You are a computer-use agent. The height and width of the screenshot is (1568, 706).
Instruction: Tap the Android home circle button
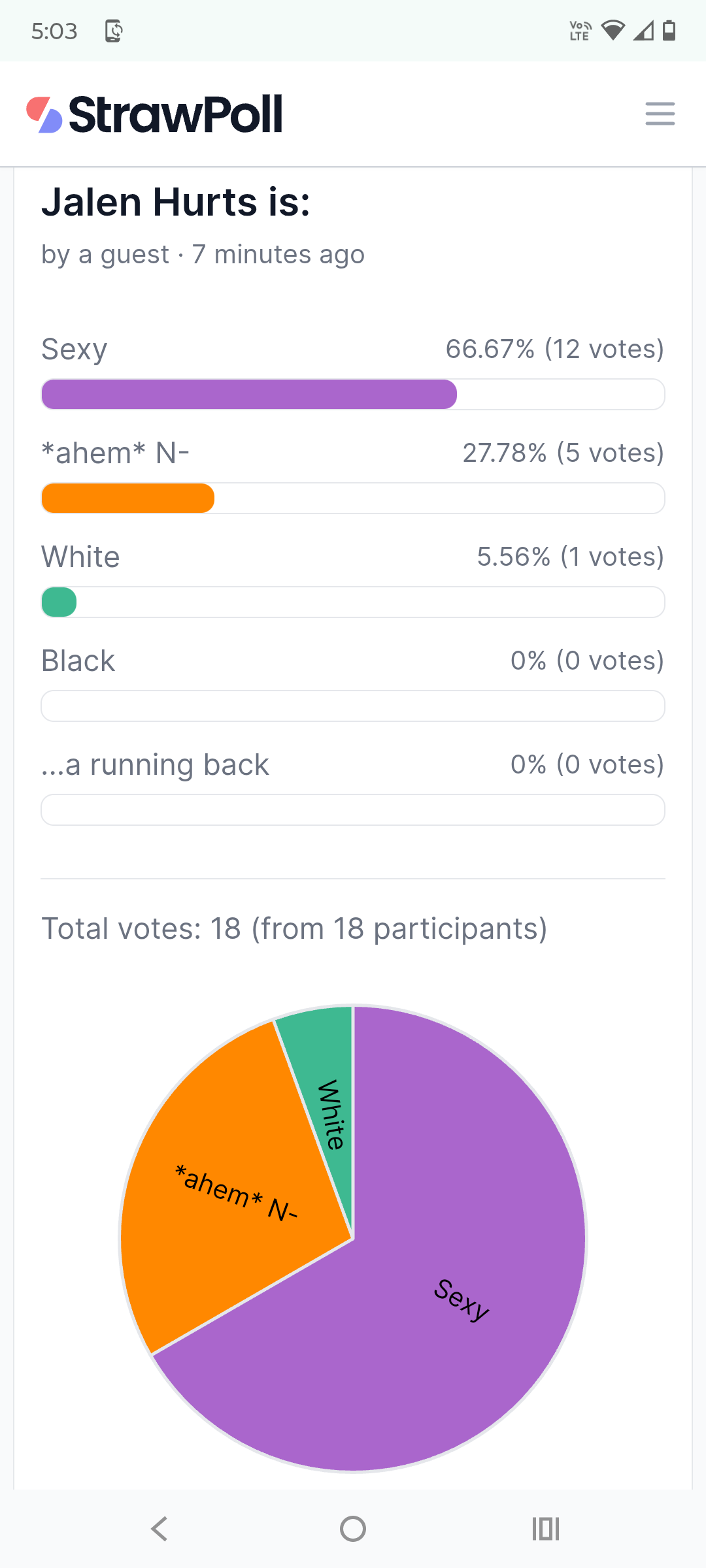[353, 1529]
